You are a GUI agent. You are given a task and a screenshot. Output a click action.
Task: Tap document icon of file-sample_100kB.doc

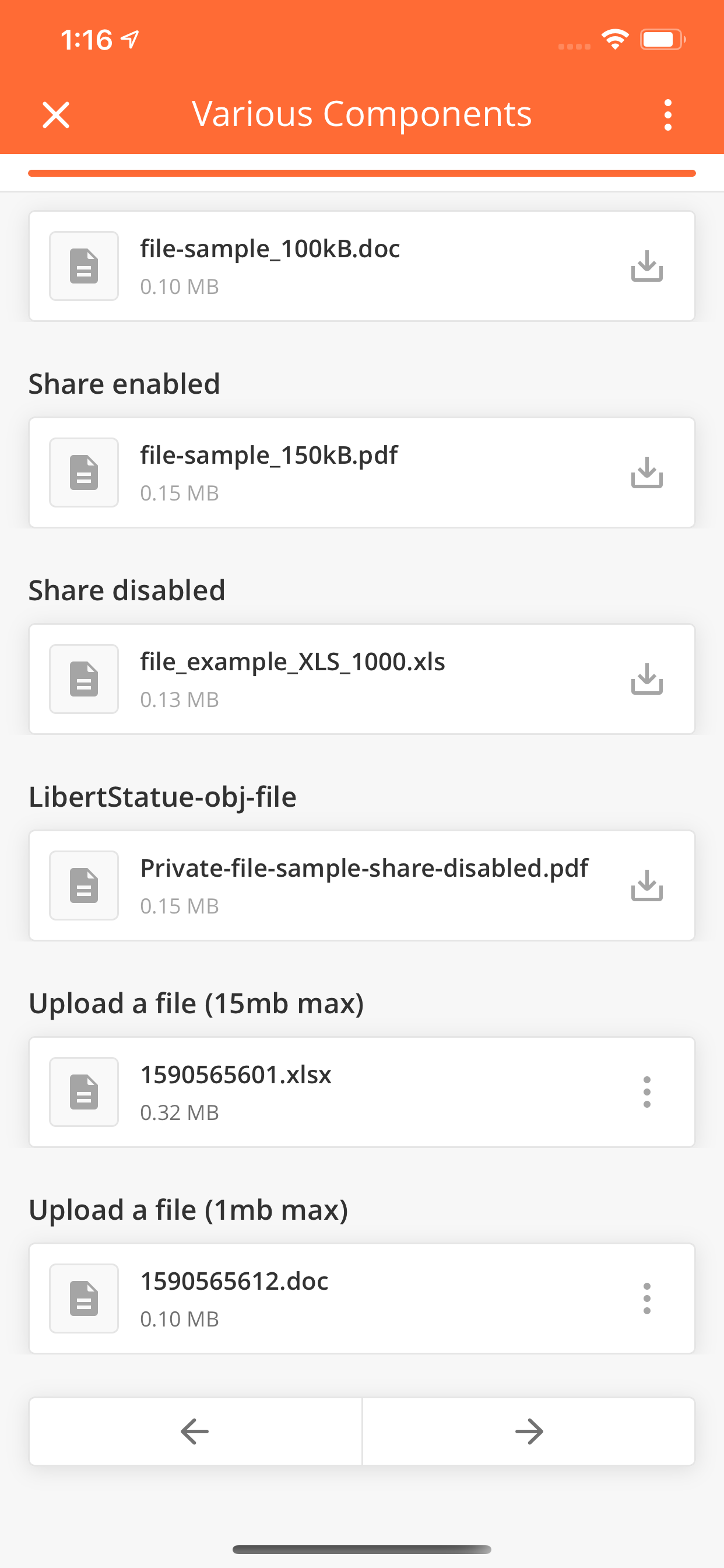tap(84, 266)
